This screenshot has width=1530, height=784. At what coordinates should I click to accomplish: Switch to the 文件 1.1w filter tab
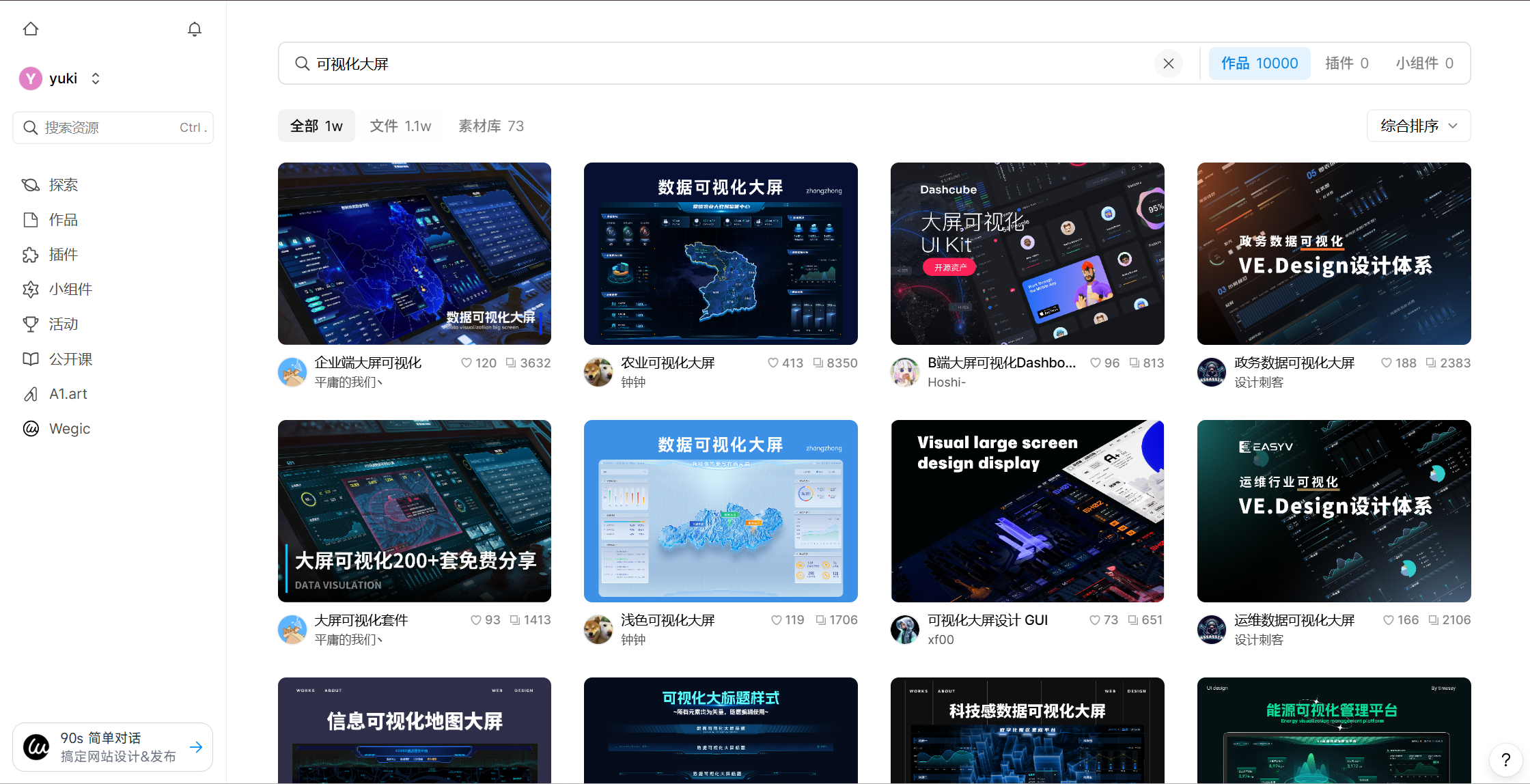(400, 126)
